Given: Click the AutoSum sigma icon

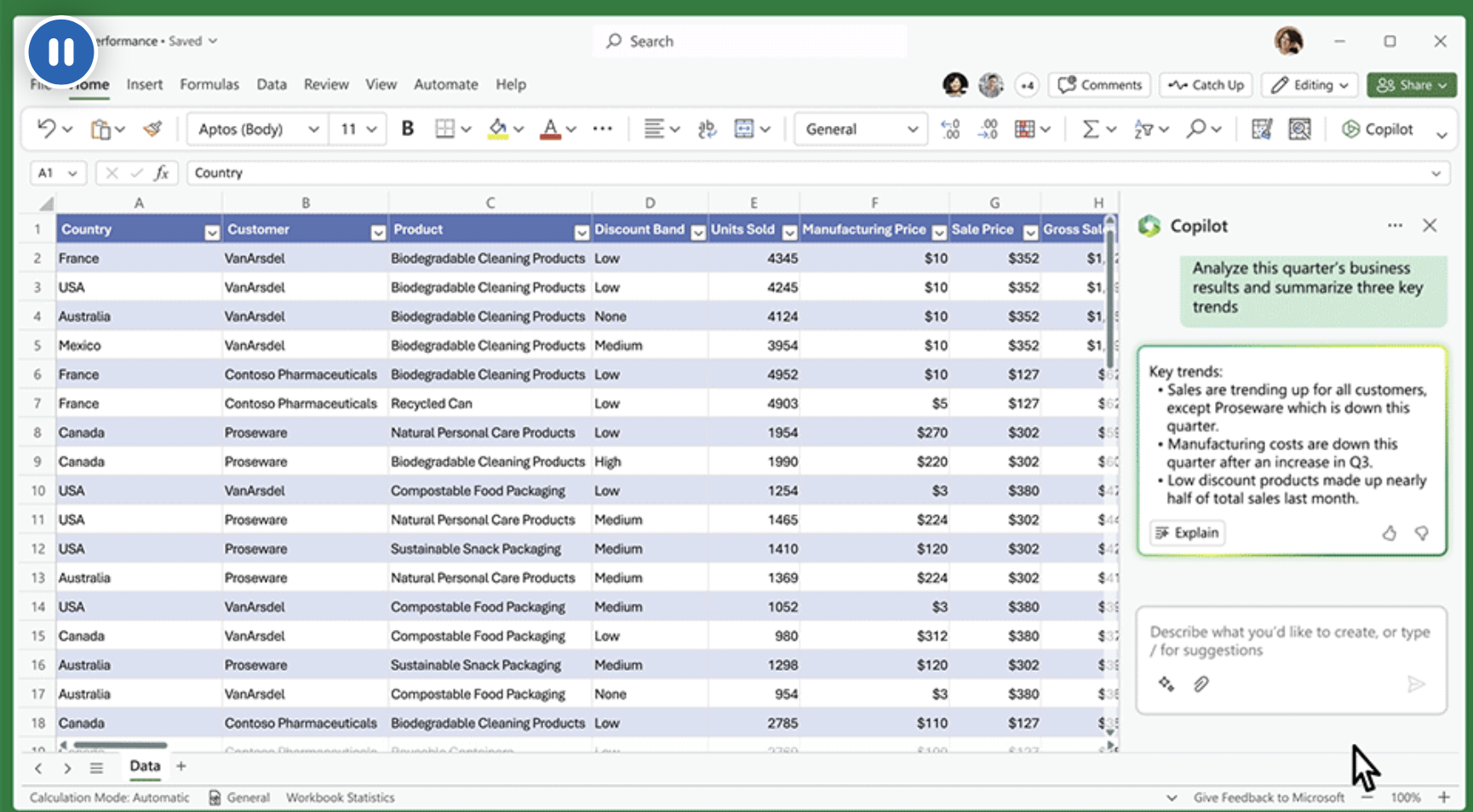Looking at the screenshot, I should [1090, 129].
